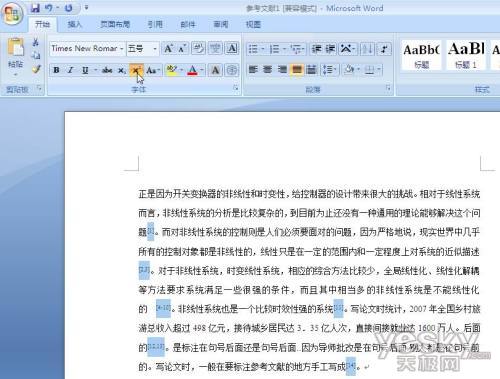
Task: Activate the Format Painter brush
Action: [36, 69]
